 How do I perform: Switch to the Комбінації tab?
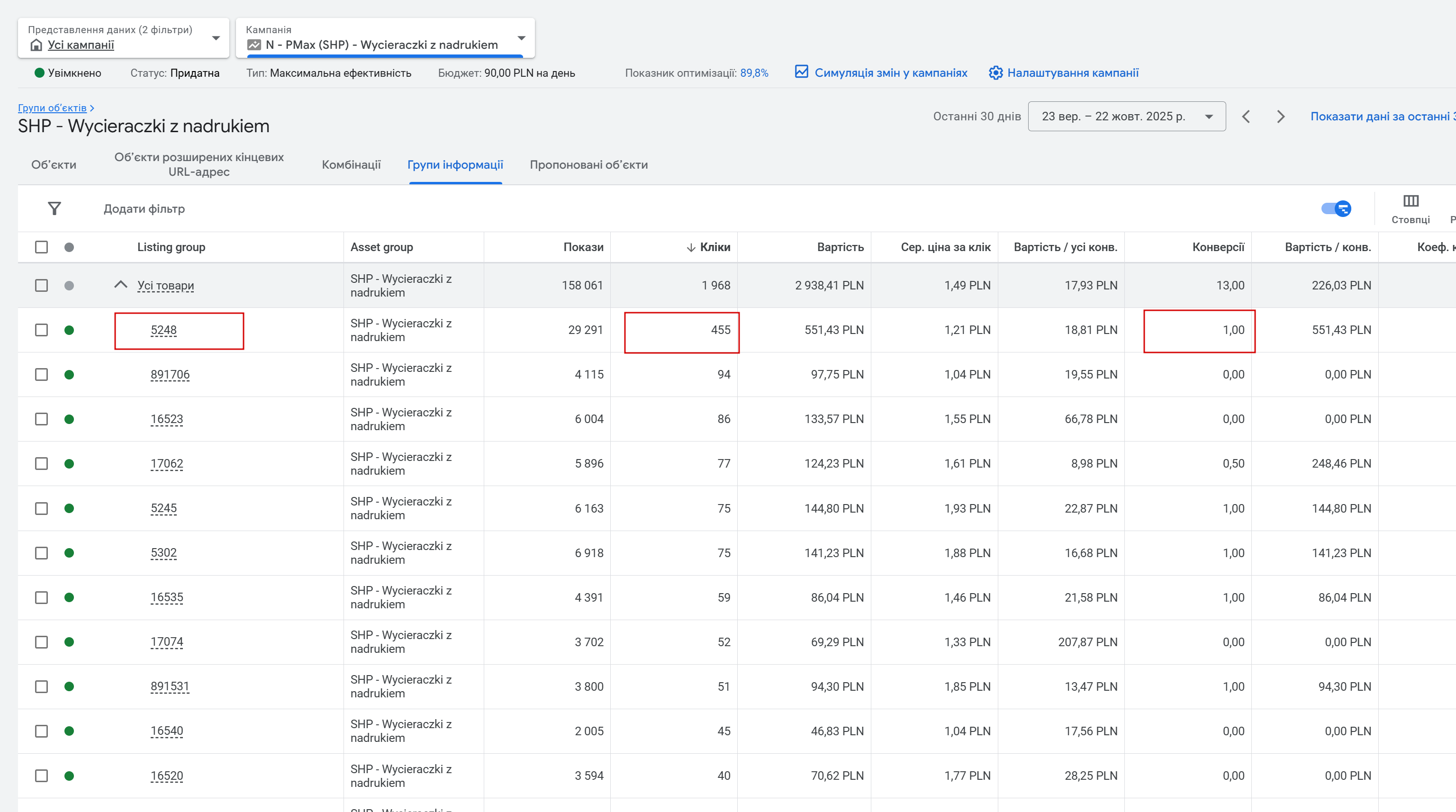[x=351, y=164]
